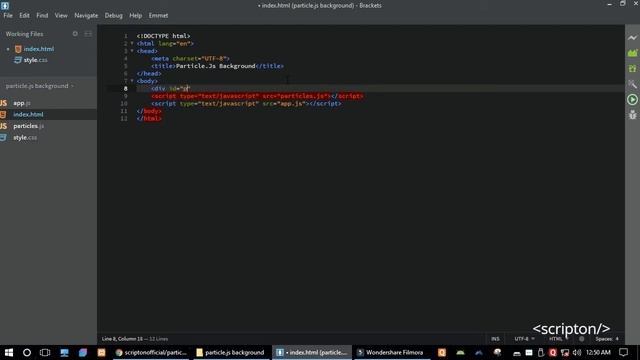
Task: Click orange Q icon on taskbar
Action: [x=442, y=352]
